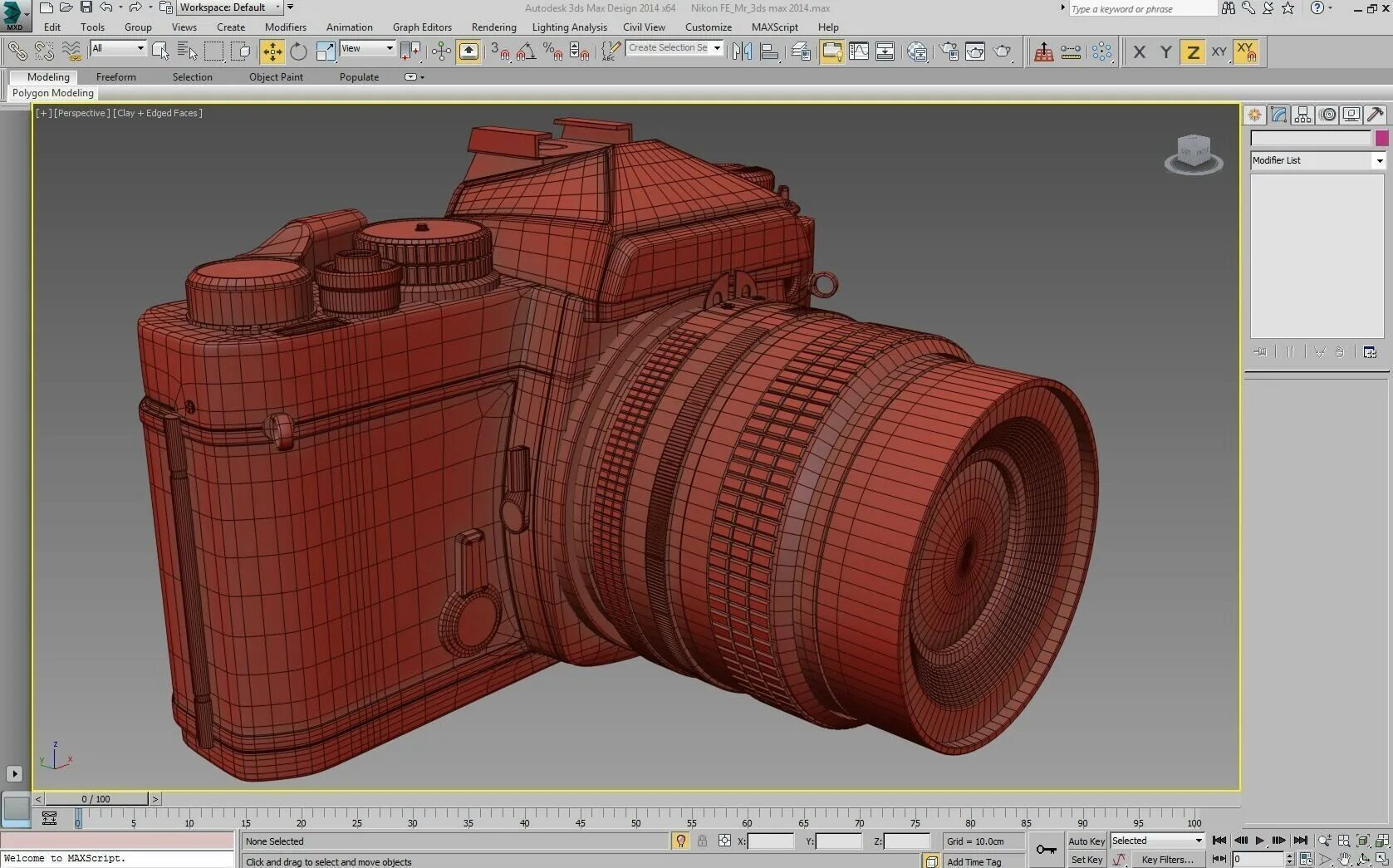1393x868 pixels.
Task: Click the Key Filters button
Action: pos(1166,860)
